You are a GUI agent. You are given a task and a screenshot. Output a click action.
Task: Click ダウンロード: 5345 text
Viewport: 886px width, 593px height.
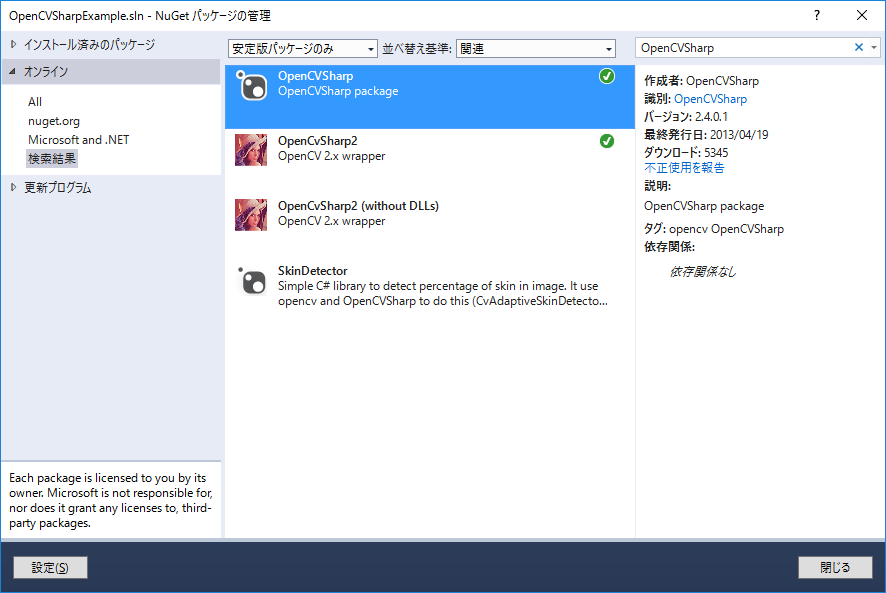click(x=686, y=153)
